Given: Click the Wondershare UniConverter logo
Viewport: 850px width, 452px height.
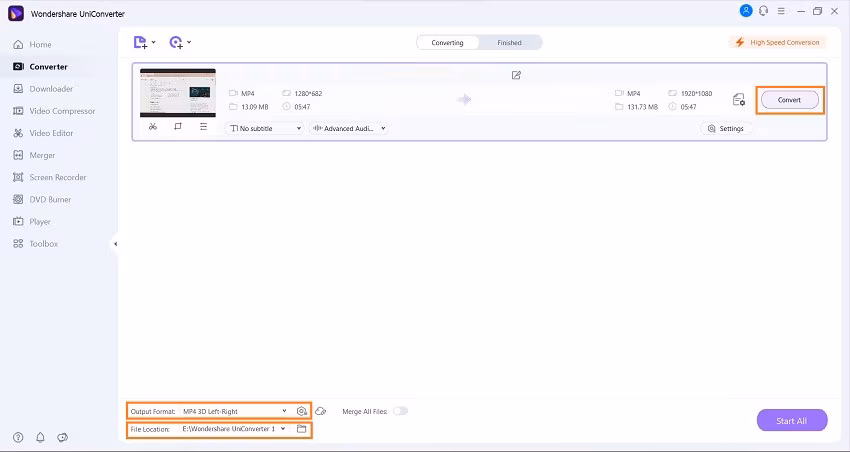Looking at the screenshot, I should 16,13.
